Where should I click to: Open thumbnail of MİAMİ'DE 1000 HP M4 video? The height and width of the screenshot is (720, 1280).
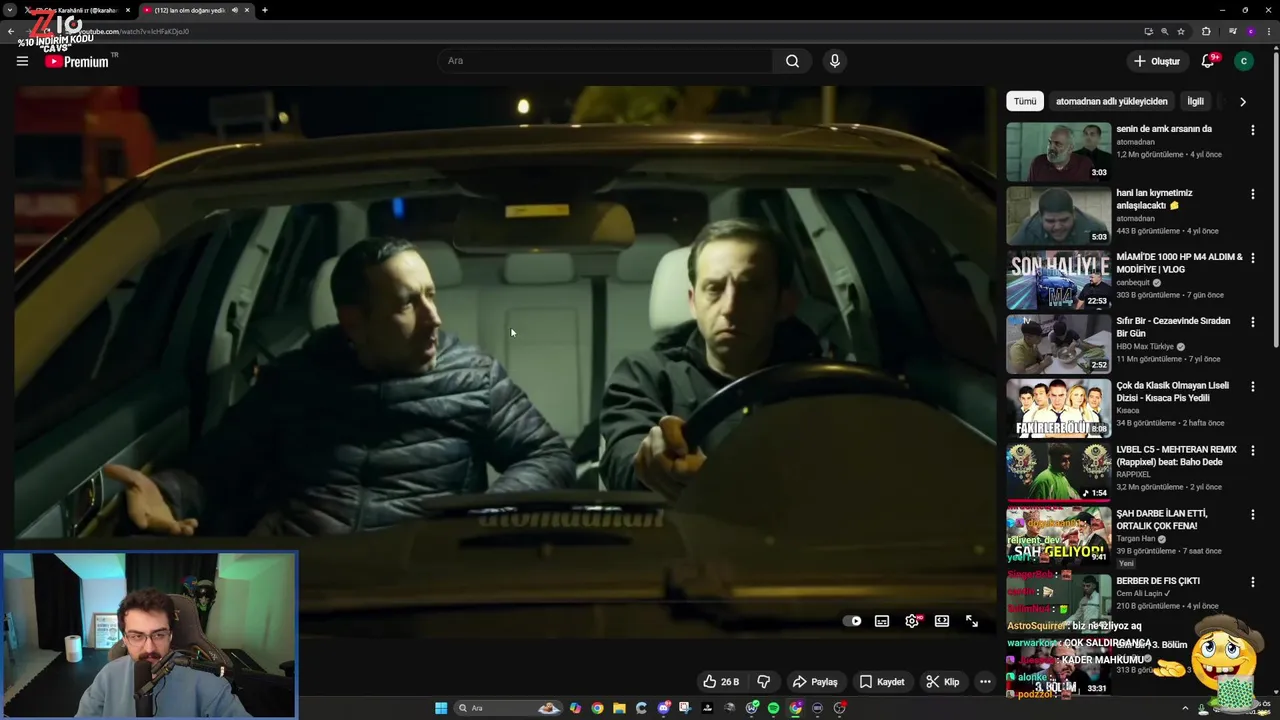click(1058, 280)
